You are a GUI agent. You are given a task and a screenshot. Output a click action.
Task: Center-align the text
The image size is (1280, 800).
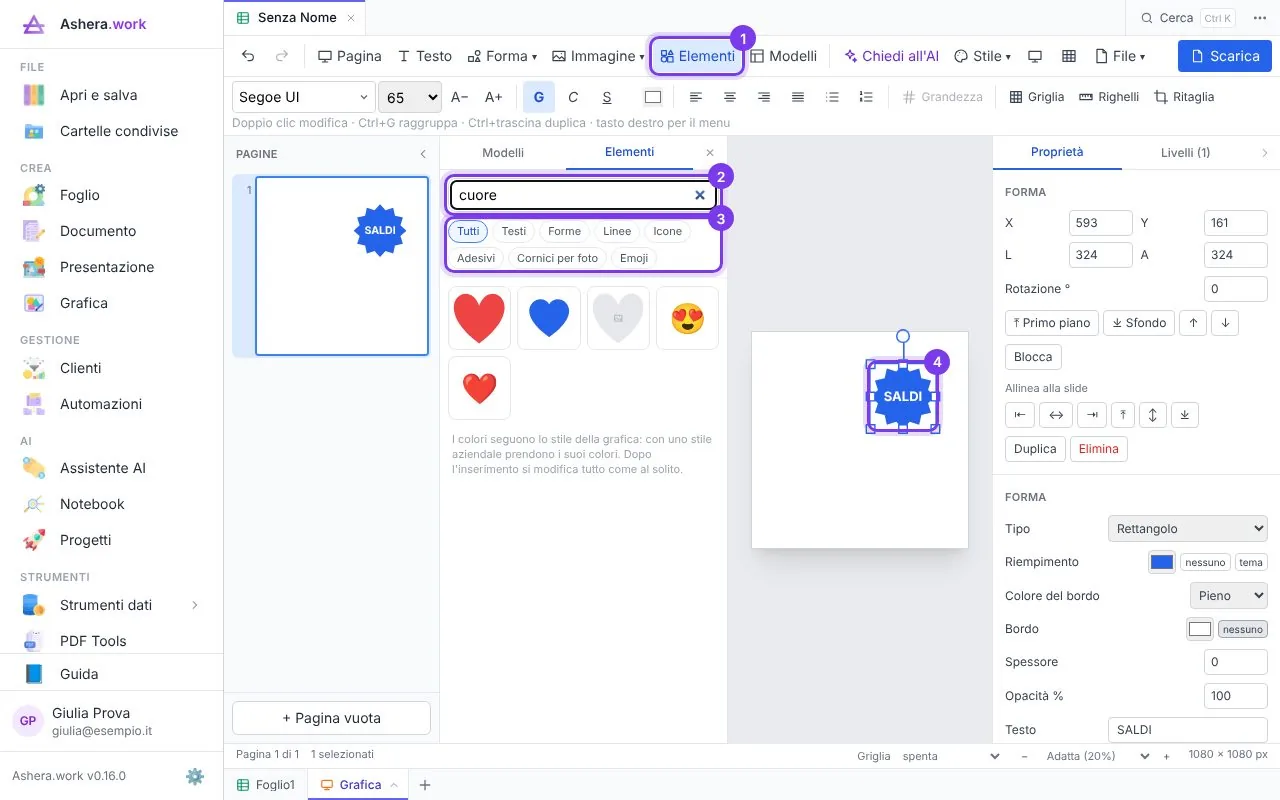click(730, 97)
